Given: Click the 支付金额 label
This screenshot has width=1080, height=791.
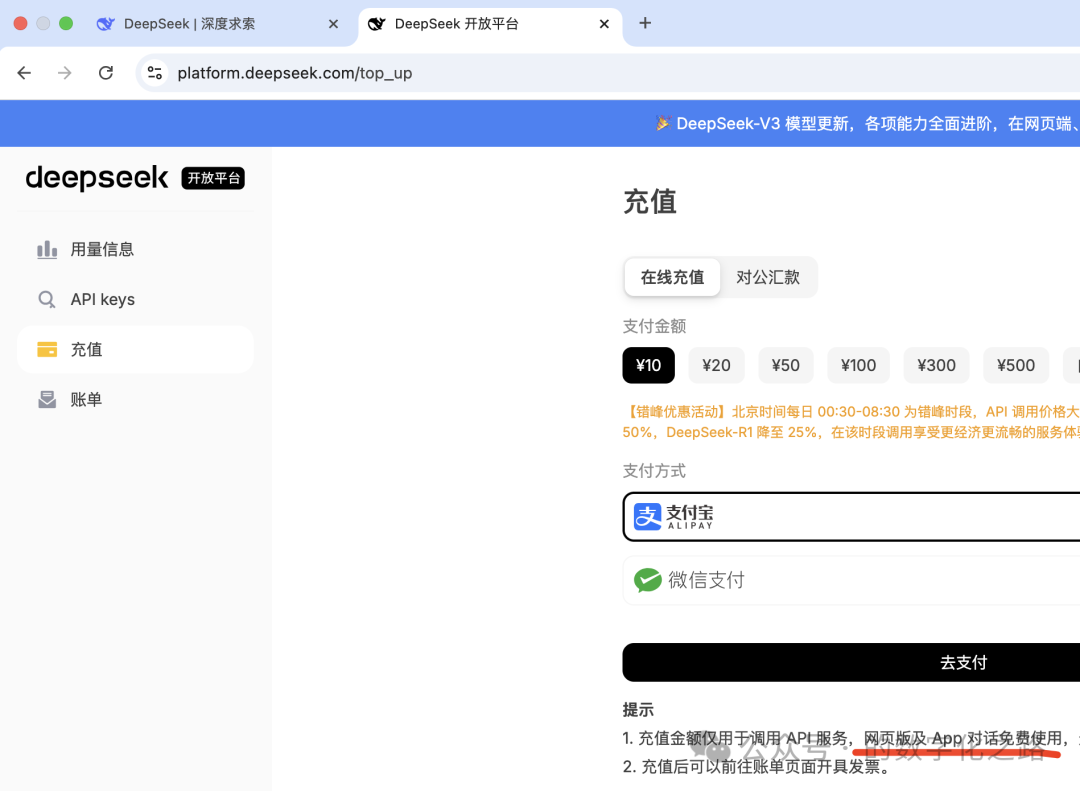Looking at the screenshot, I should coord(654,326).
